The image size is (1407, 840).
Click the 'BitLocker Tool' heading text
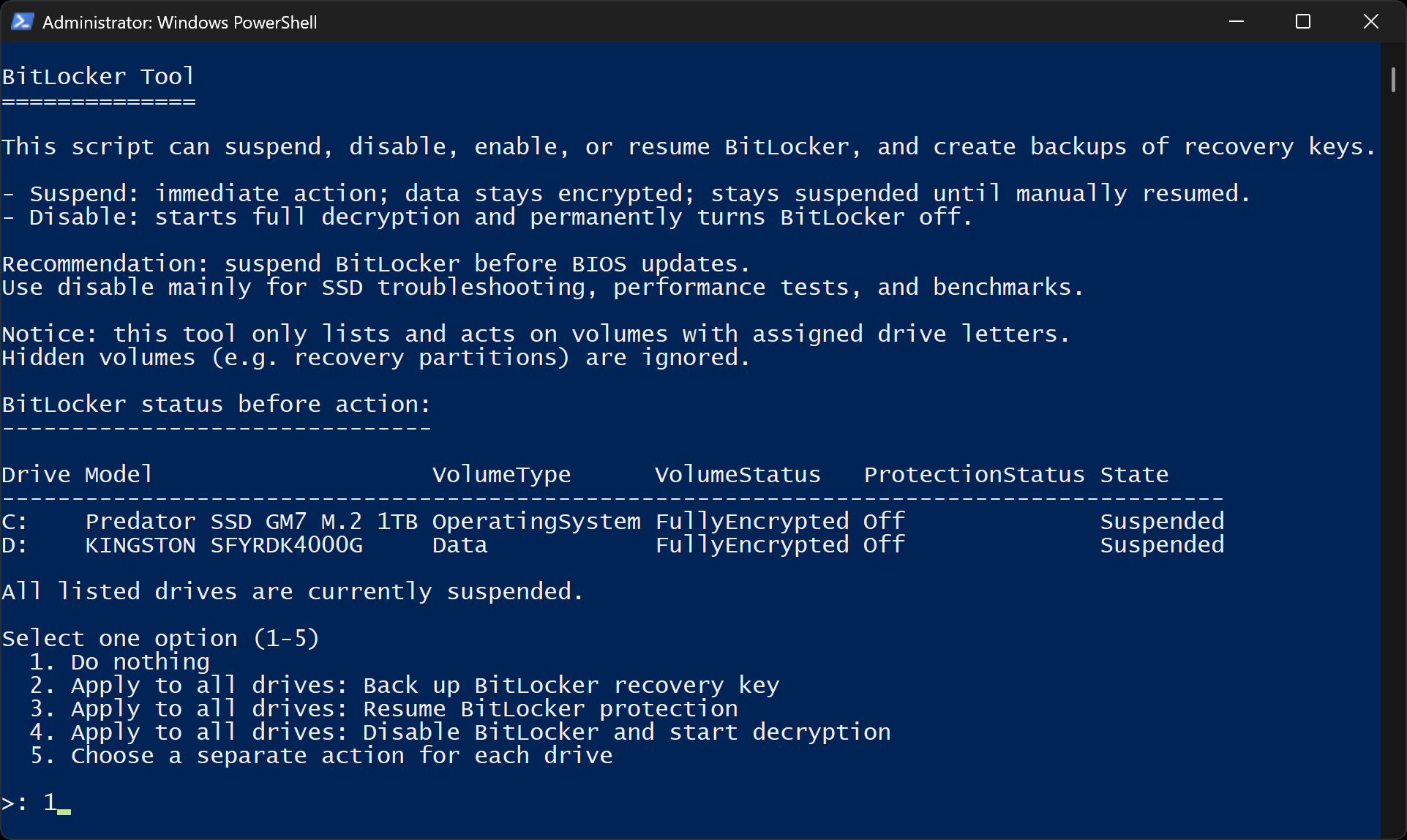[98, 76]
